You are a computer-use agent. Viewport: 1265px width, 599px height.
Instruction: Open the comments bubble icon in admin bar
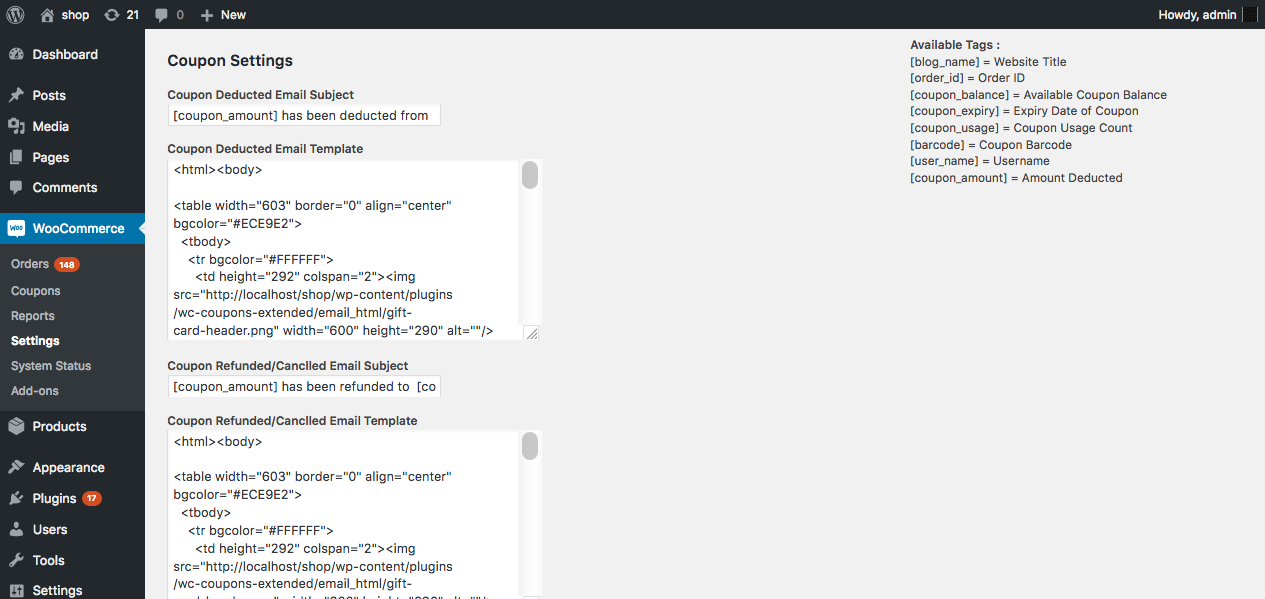click(x=162, y=15)
